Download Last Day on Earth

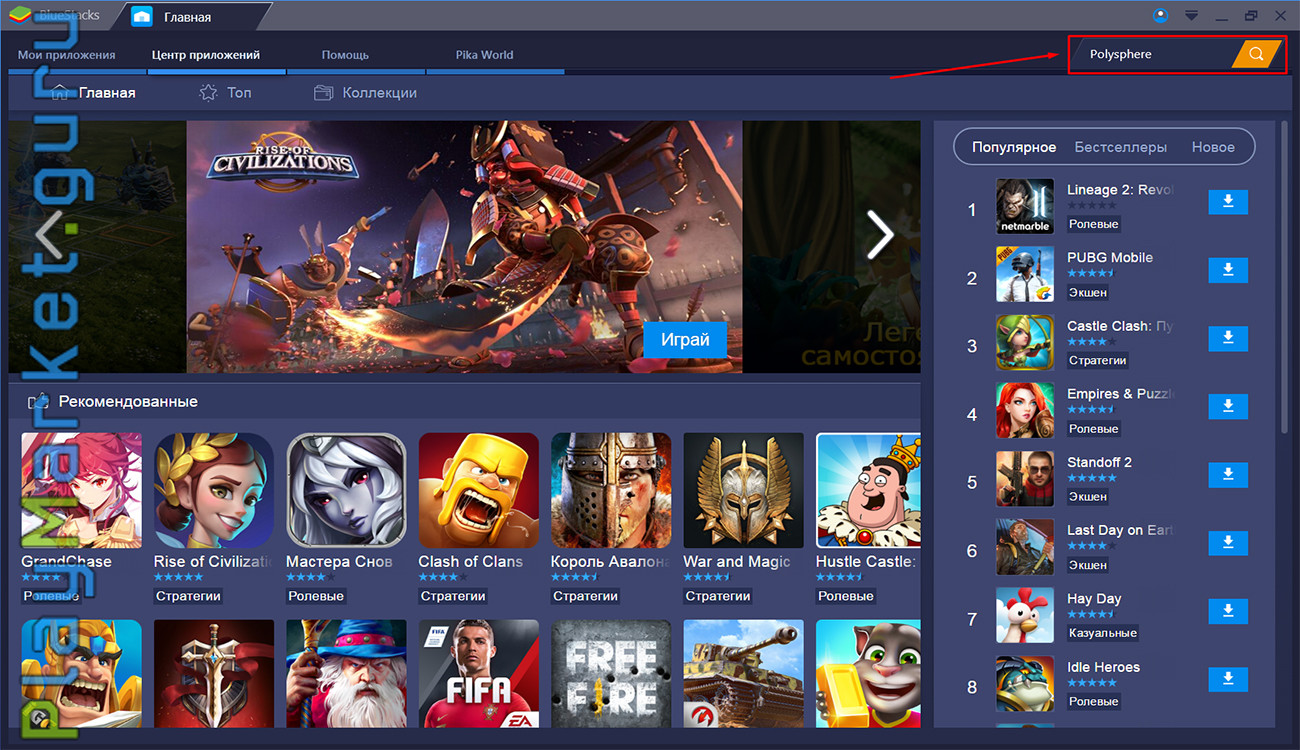click(1228, 543)
